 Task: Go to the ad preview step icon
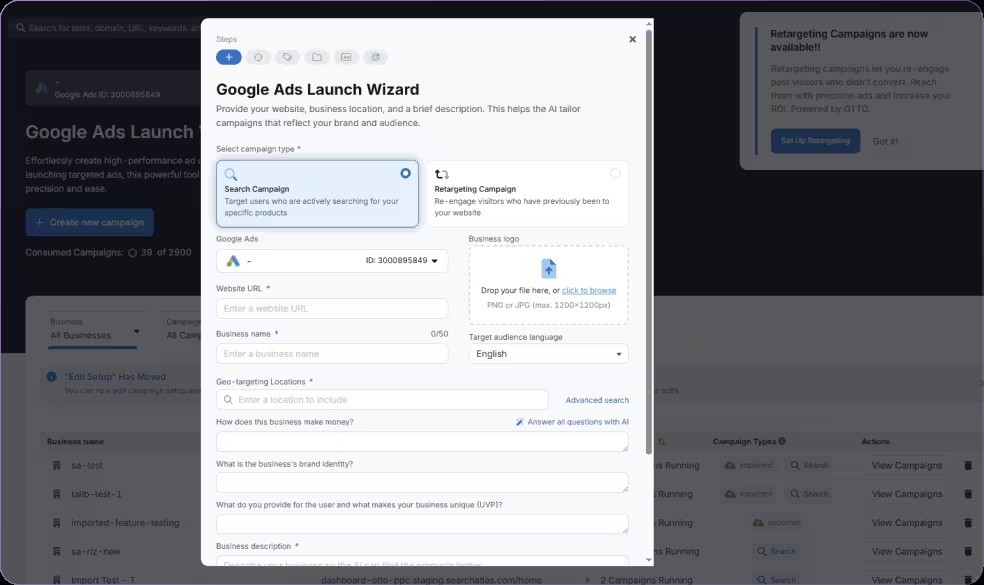tap(346, 57)
